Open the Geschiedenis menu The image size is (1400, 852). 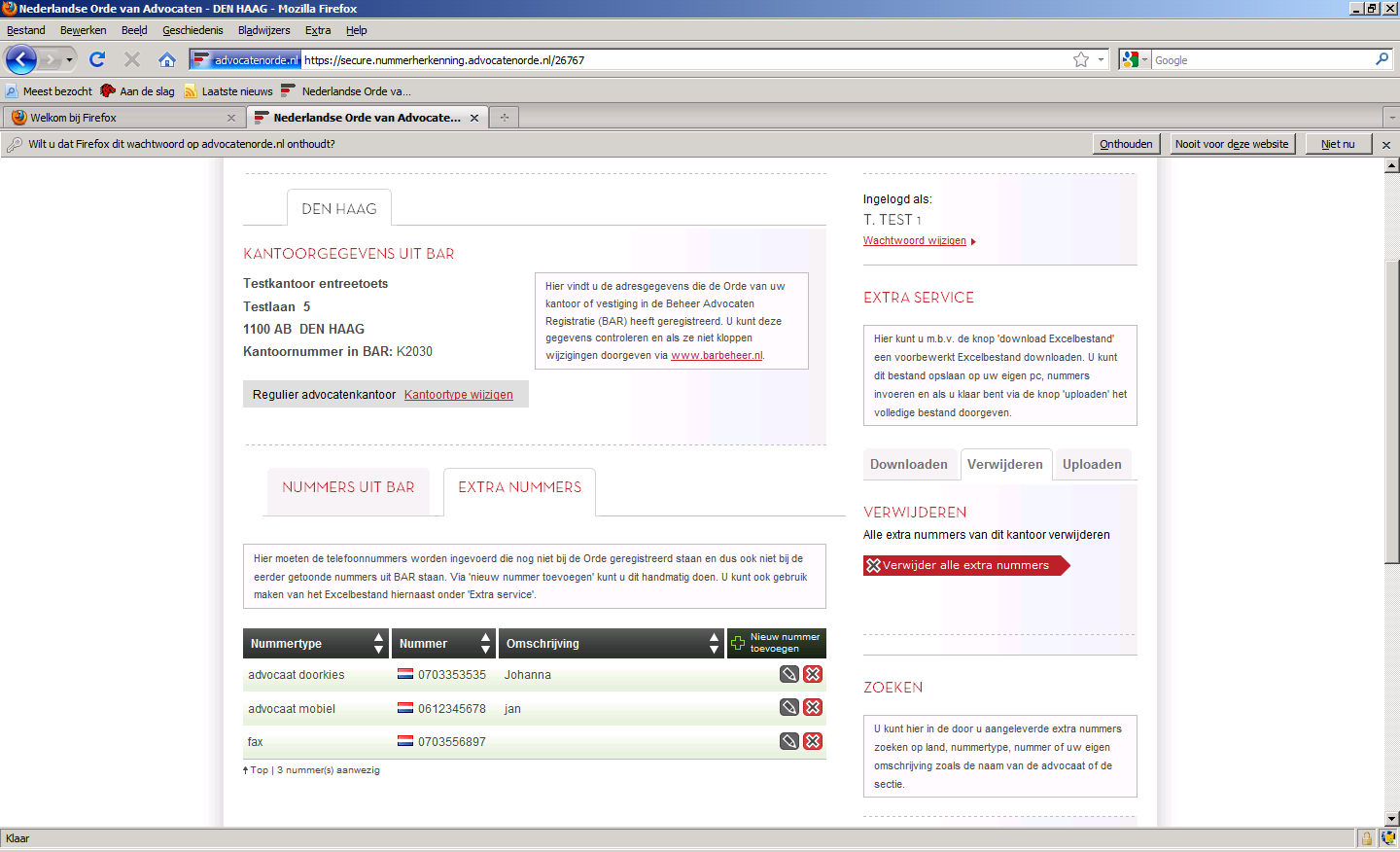(x=192, y=30)
